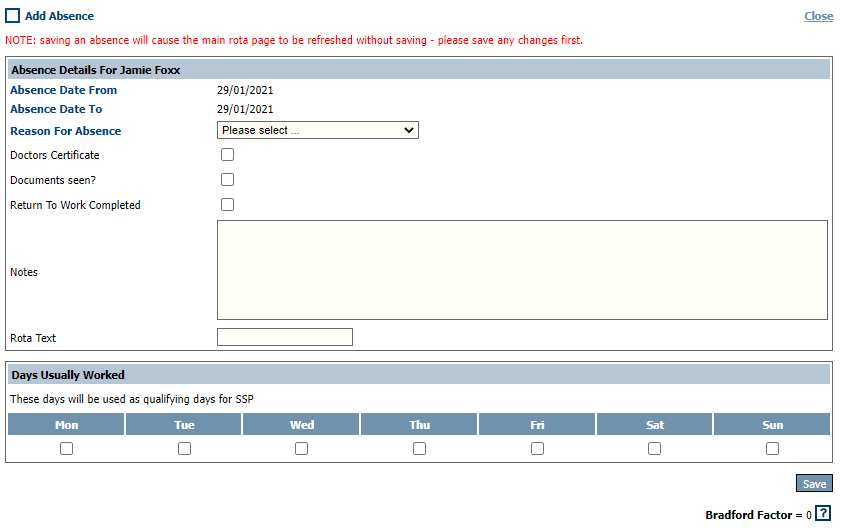This screenshot has width=841, height=529.
Task: Click the Sun column header
Action: (x=772, y=424)
